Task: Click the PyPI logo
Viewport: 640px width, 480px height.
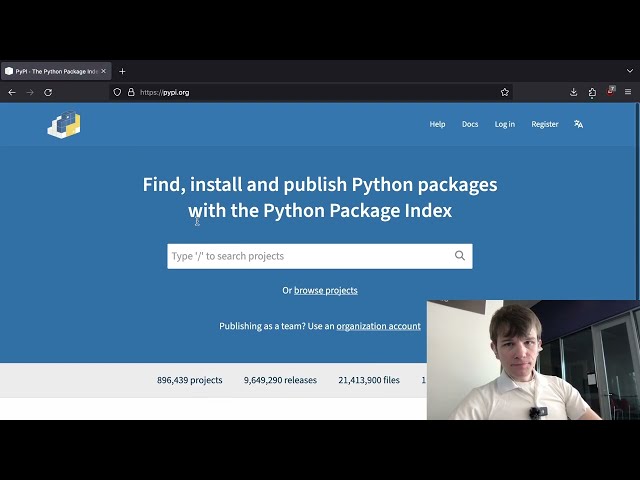Action: (64, 124)
